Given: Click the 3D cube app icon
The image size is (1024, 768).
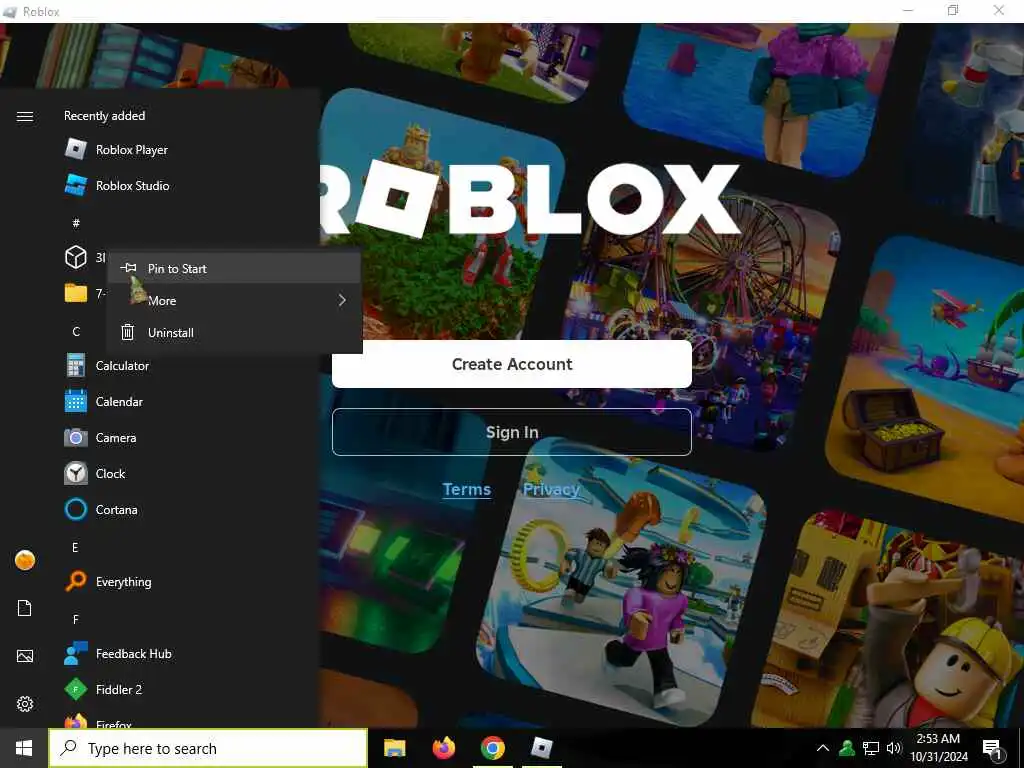Looking at the screenshot, I should click(x=76, y=257).
